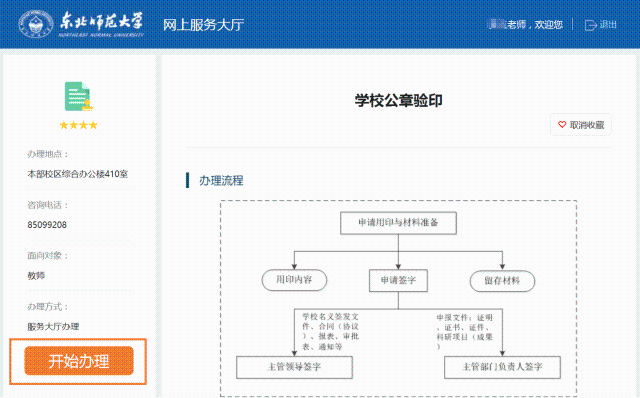
Task: Click flowchart box 申请用印与材料准备
Action: tap(398, 223)
